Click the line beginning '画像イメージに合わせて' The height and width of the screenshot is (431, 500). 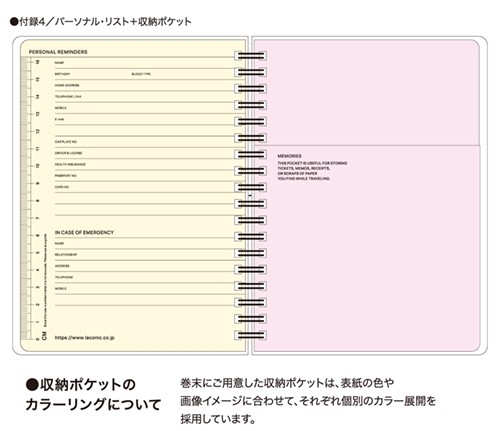point(308,401)
